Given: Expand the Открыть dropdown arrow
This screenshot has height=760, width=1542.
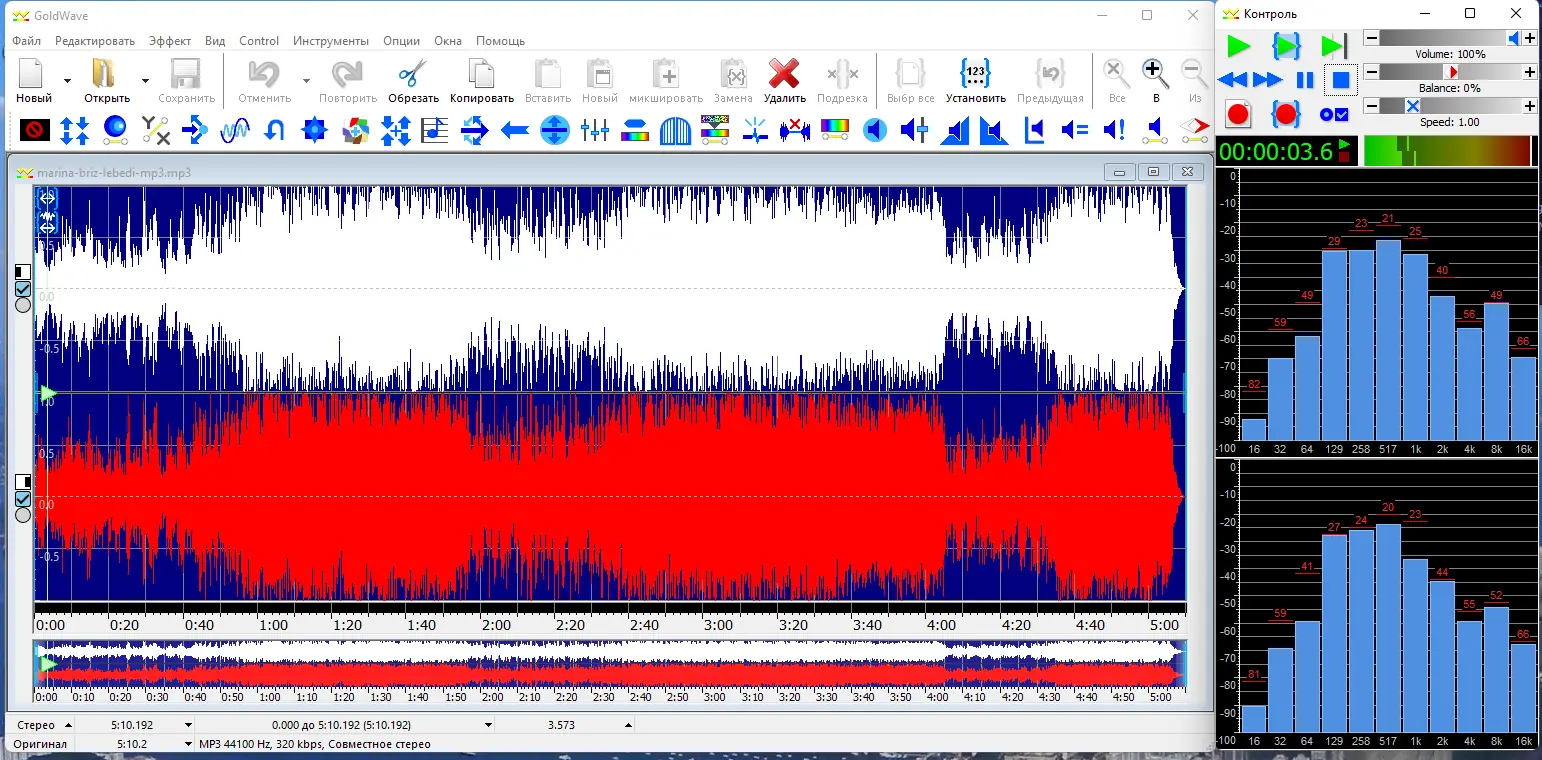Looking at the screenshot, I should 145,81.
